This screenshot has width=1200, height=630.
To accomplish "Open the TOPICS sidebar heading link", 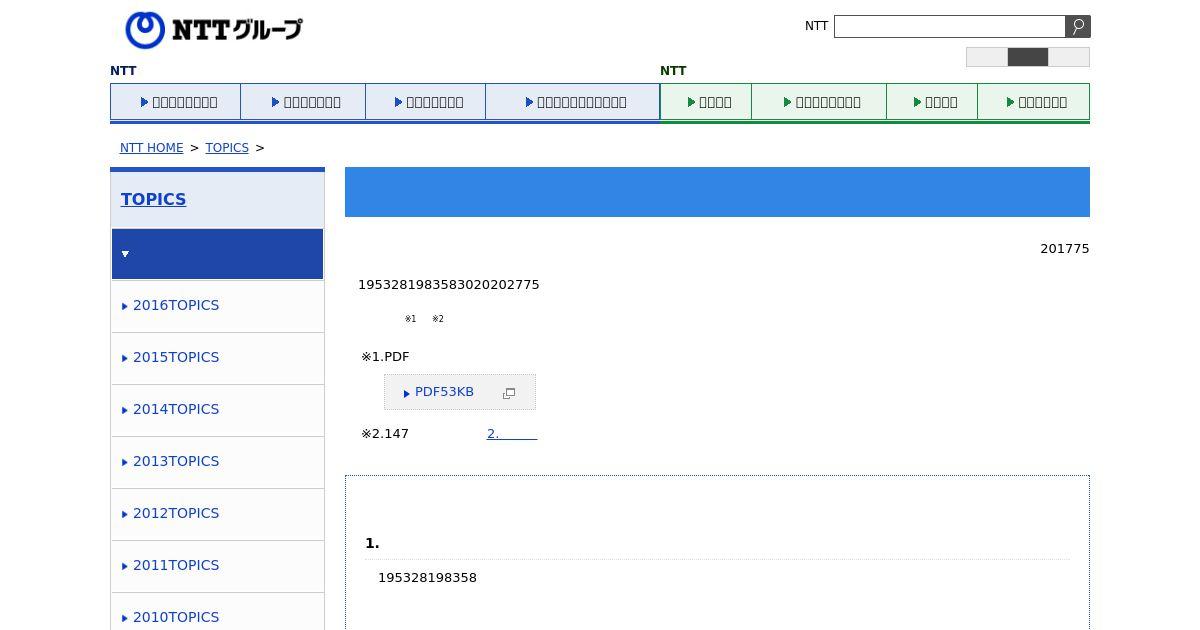I will [153, 199].
